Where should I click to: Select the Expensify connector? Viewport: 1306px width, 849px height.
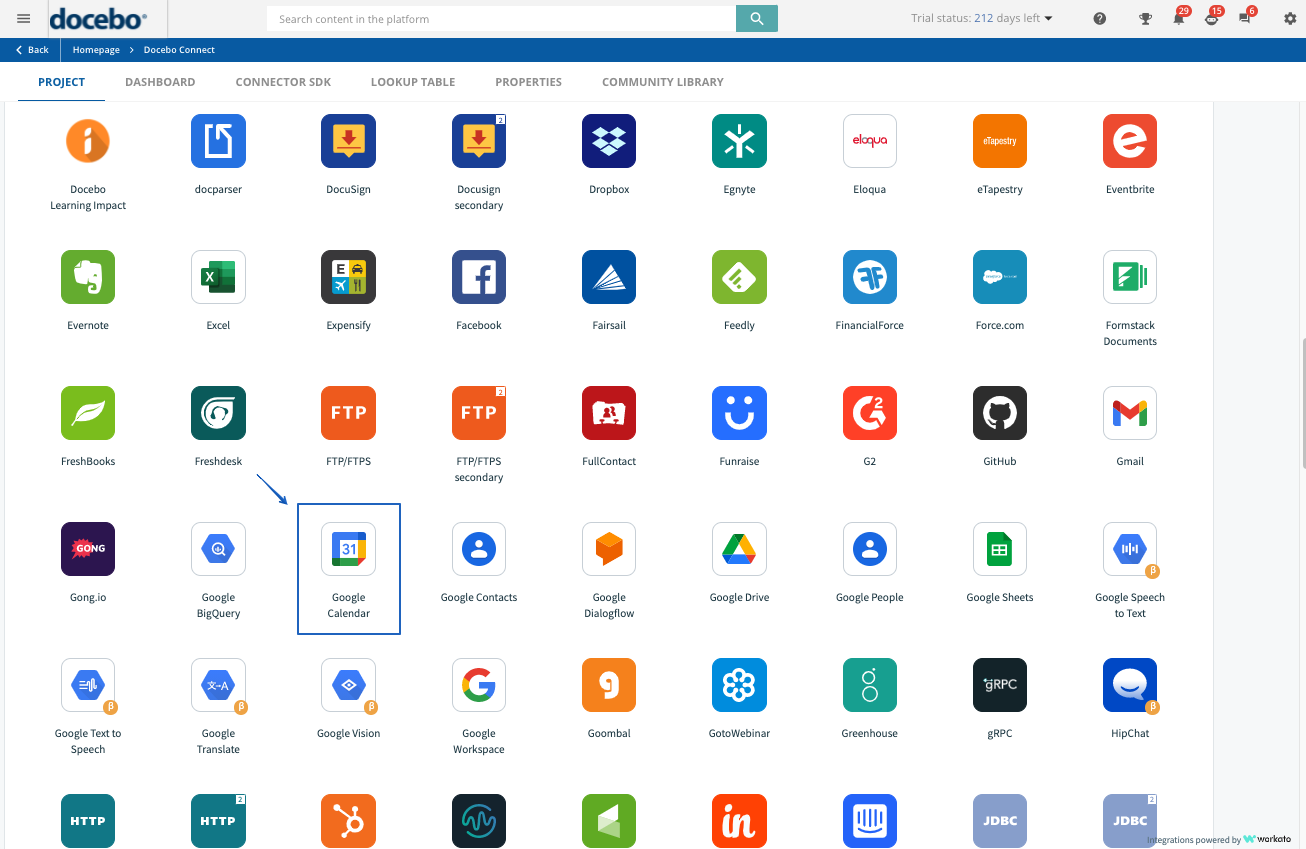[349, 277]
